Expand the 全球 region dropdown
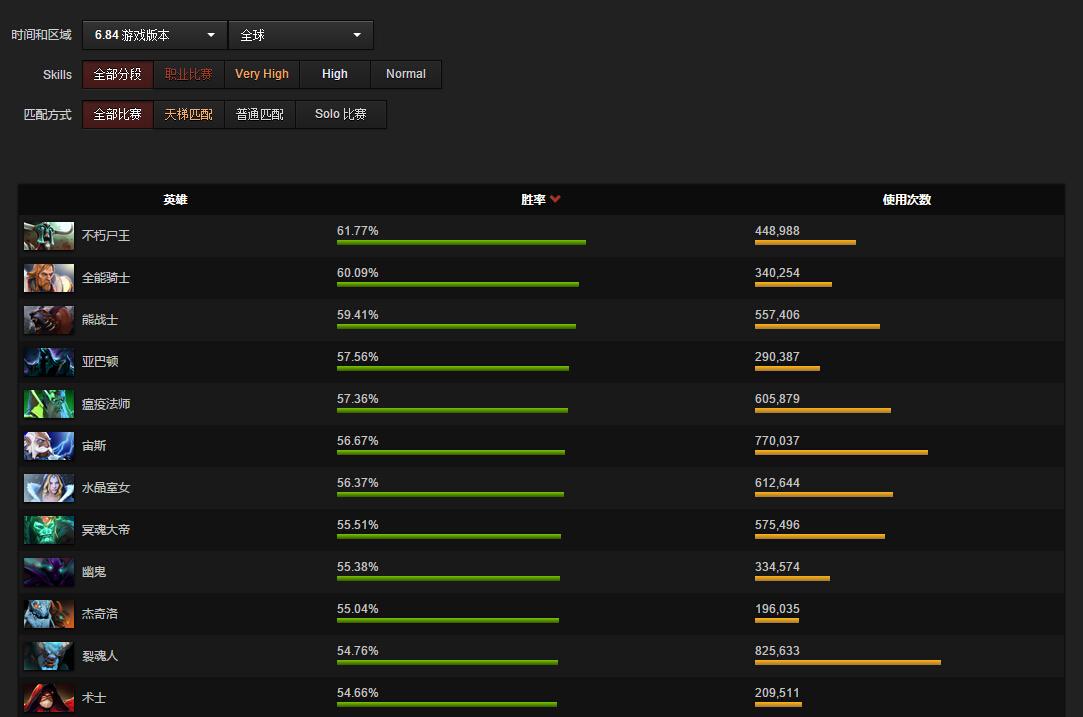 click(x=301, y=35)
